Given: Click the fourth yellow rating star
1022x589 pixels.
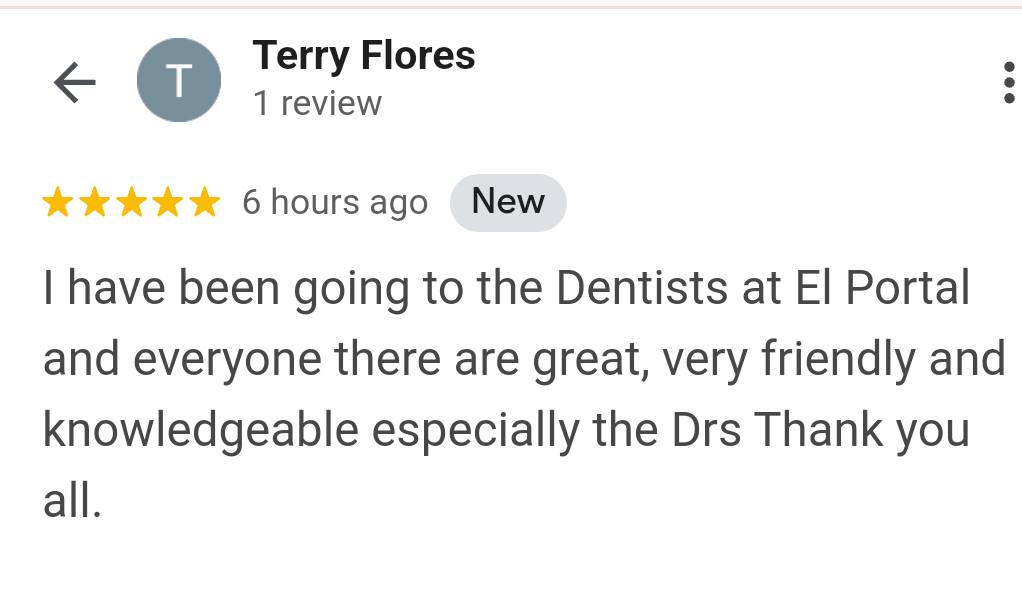Looking at the screenshot, I should click(168, 201).
